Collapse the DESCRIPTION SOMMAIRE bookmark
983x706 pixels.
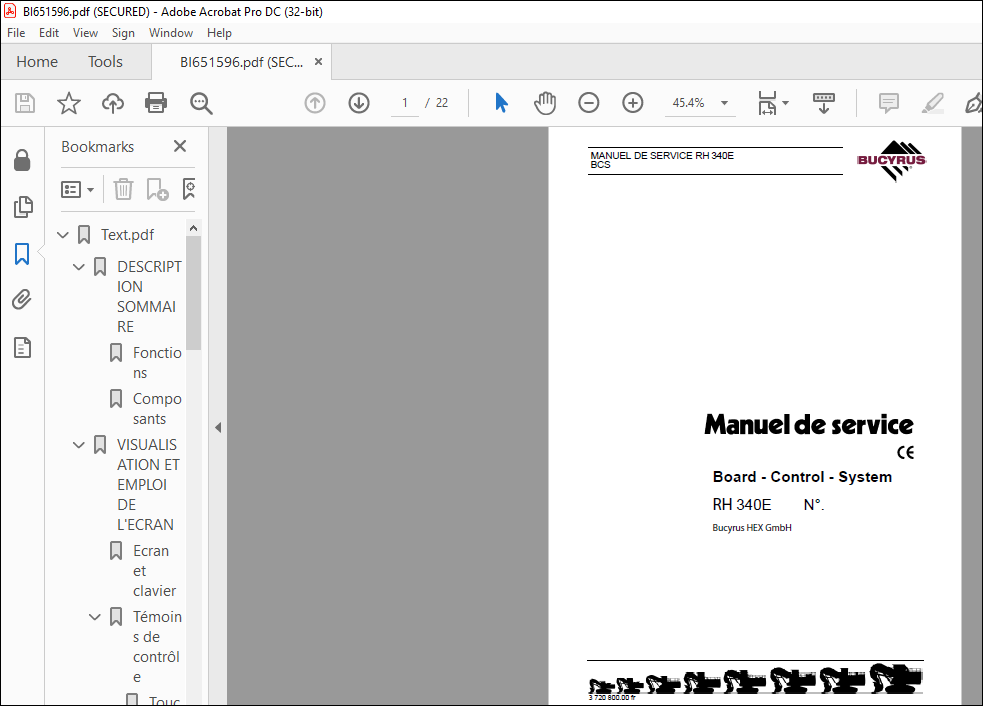coord(79,267)
